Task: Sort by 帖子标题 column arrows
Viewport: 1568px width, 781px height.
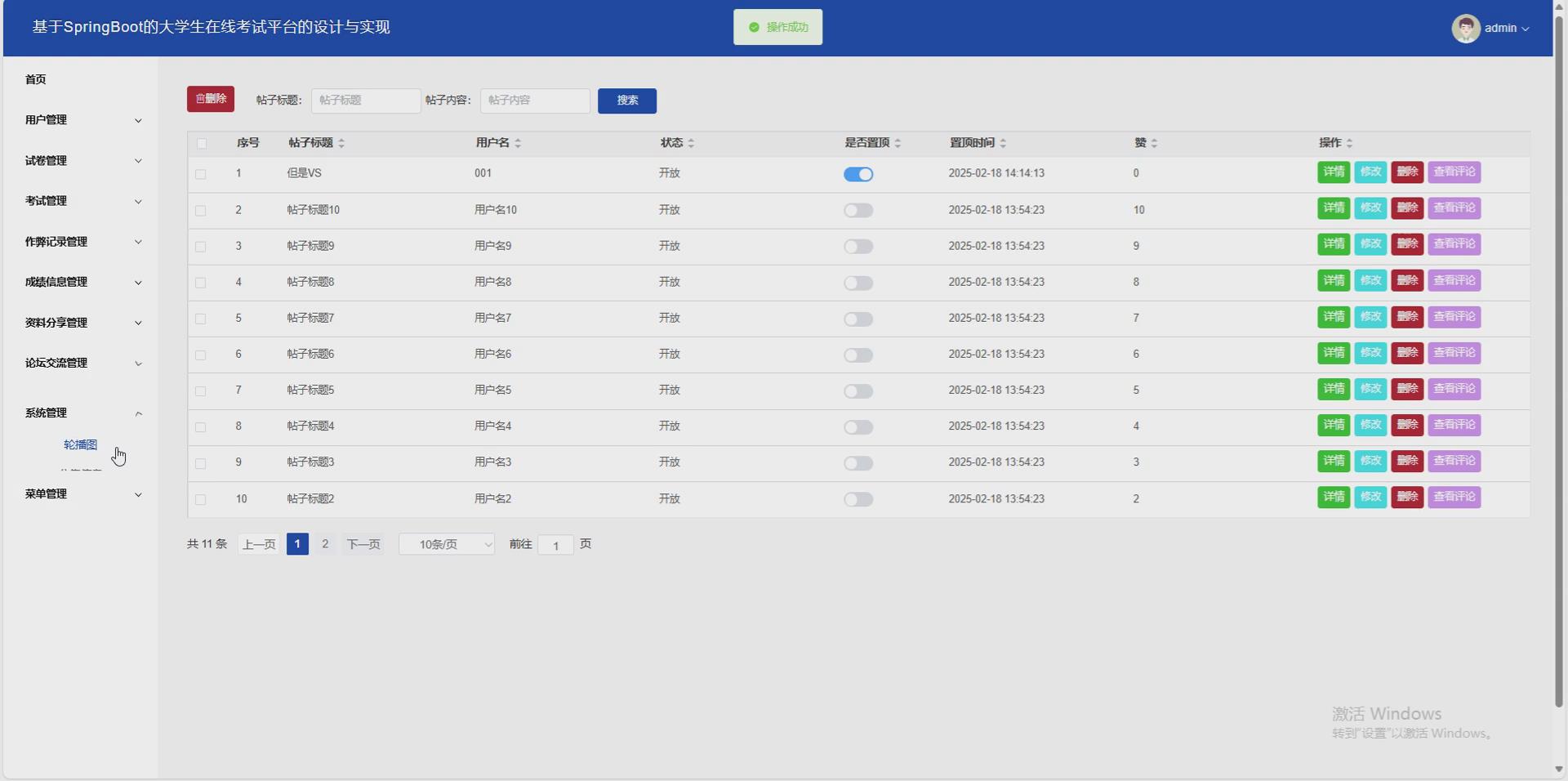Action: point(341,143)
